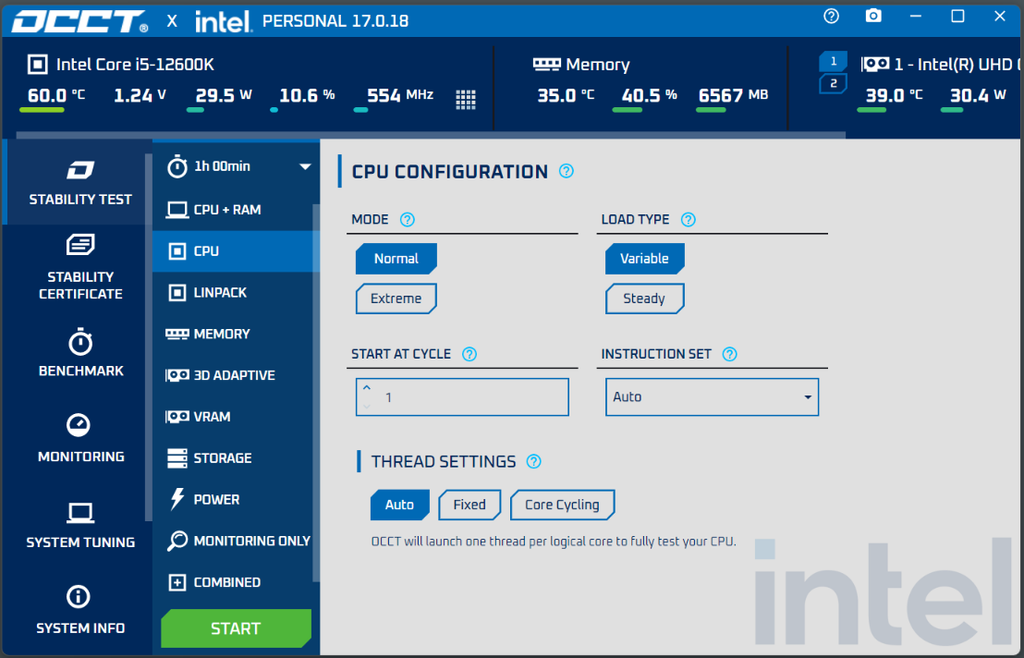Select the CPU test
The image size is (1024, 658).
(x=232, y=251)
